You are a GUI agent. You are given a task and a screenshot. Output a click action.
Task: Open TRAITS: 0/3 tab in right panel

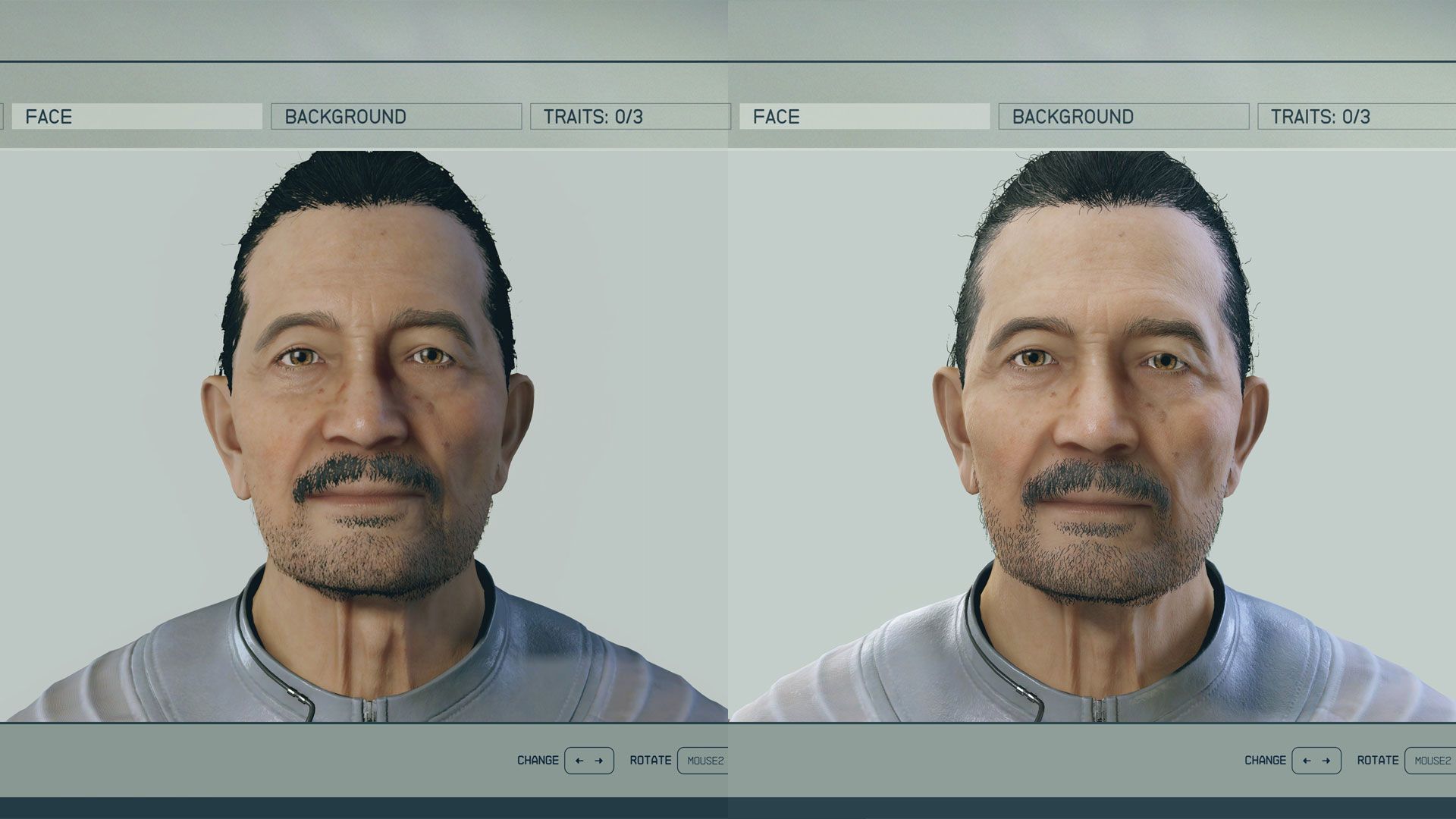(1357, 117)
